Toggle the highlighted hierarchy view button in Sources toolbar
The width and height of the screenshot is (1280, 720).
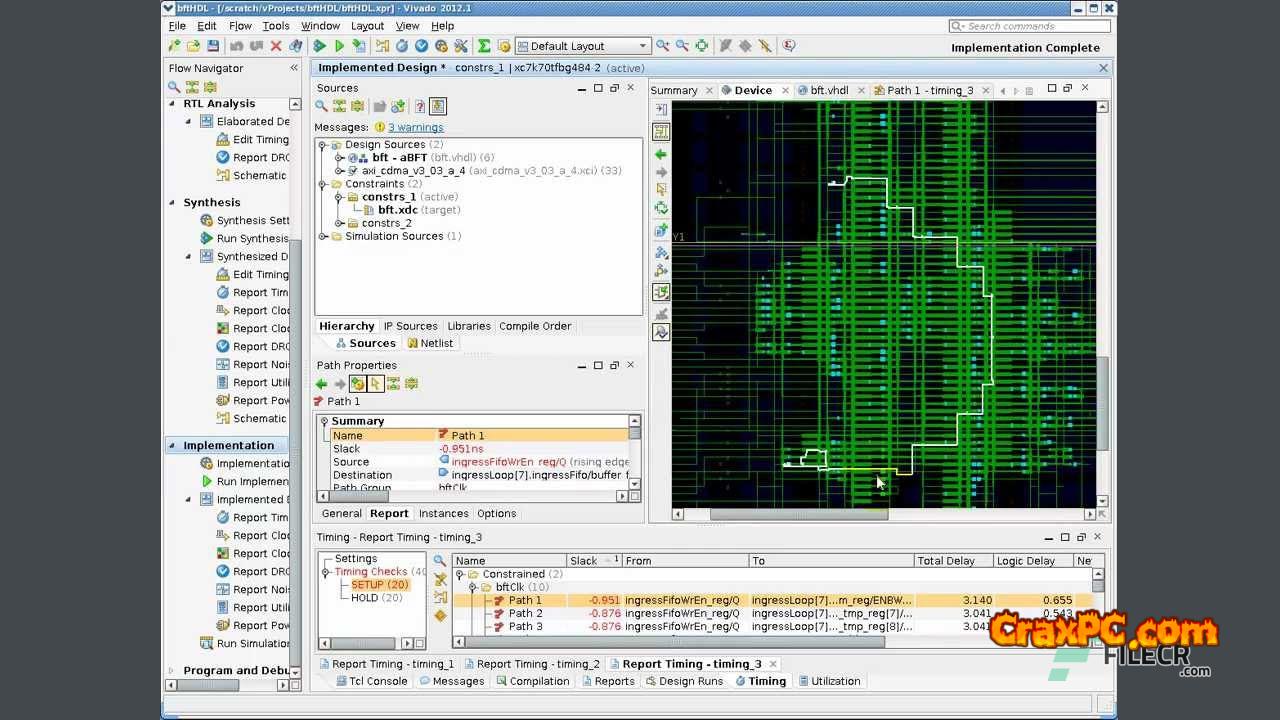[438, 107]
